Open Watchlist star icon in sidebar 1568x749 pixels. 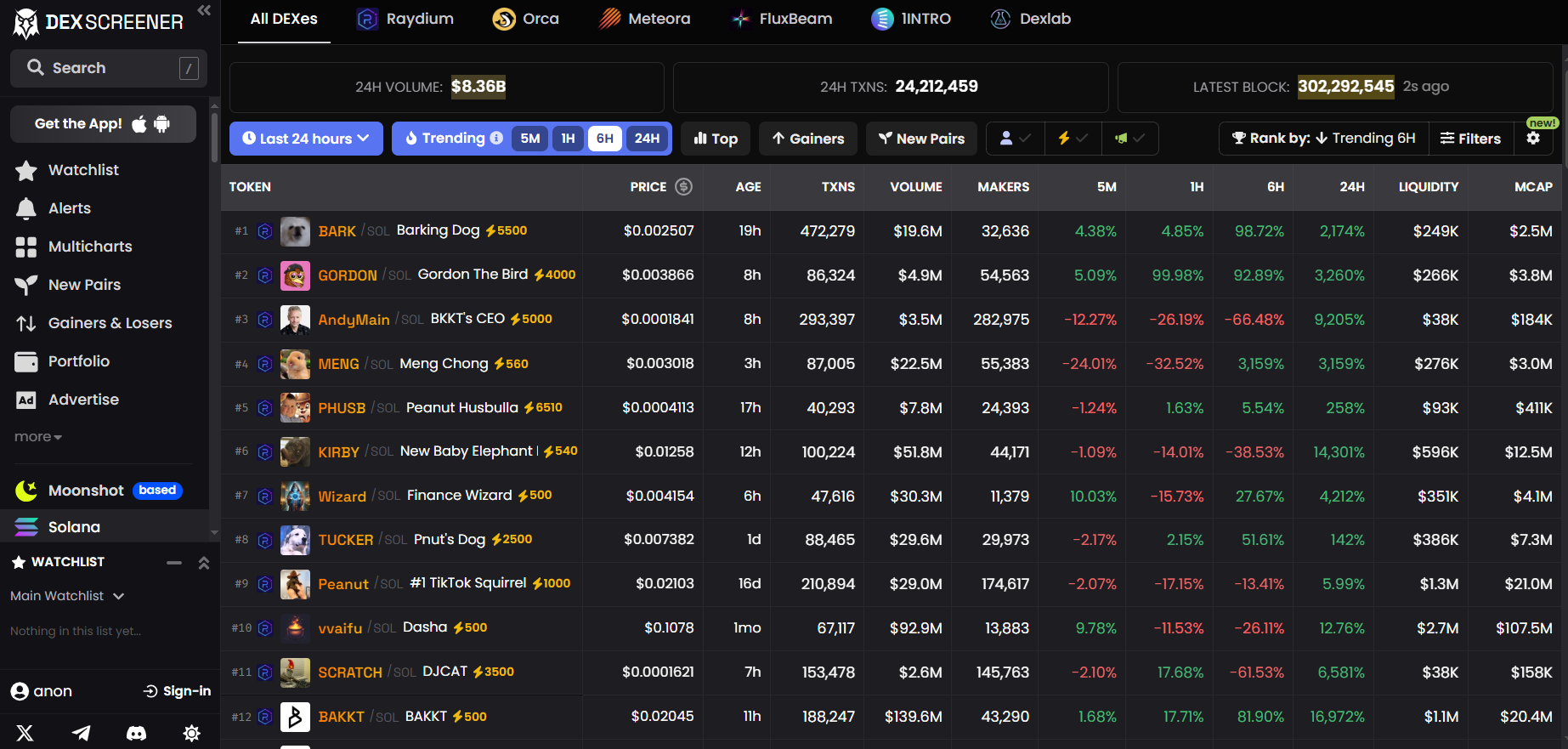coord(26,170)
